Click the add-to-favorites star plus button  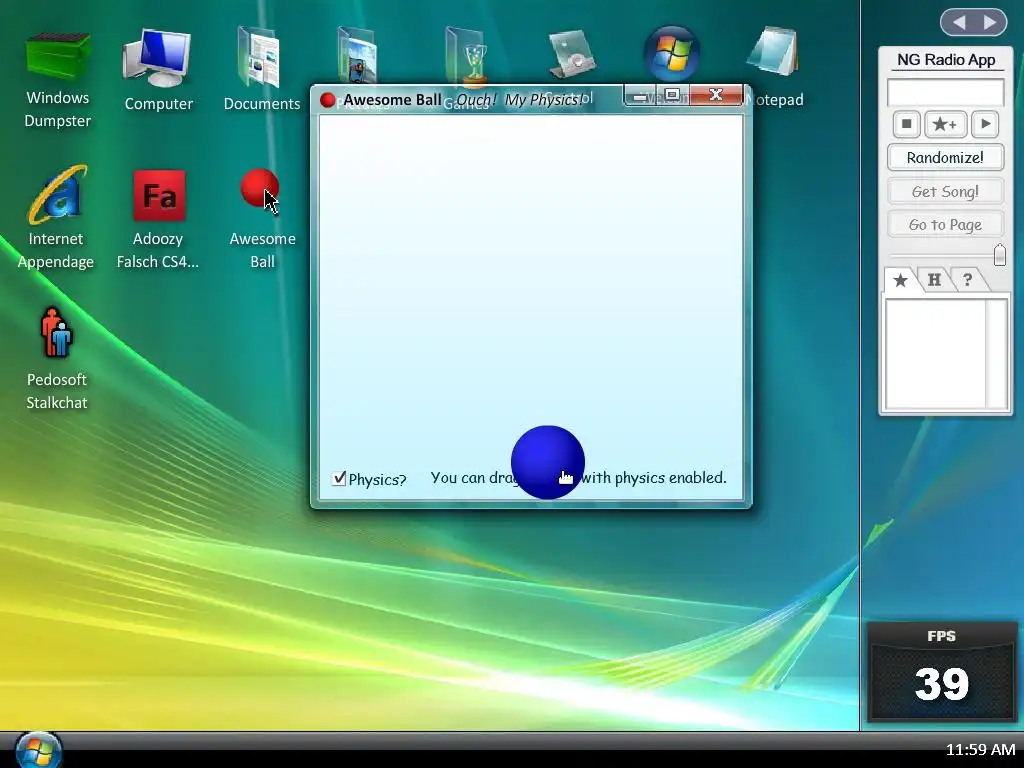coord(945,124)
